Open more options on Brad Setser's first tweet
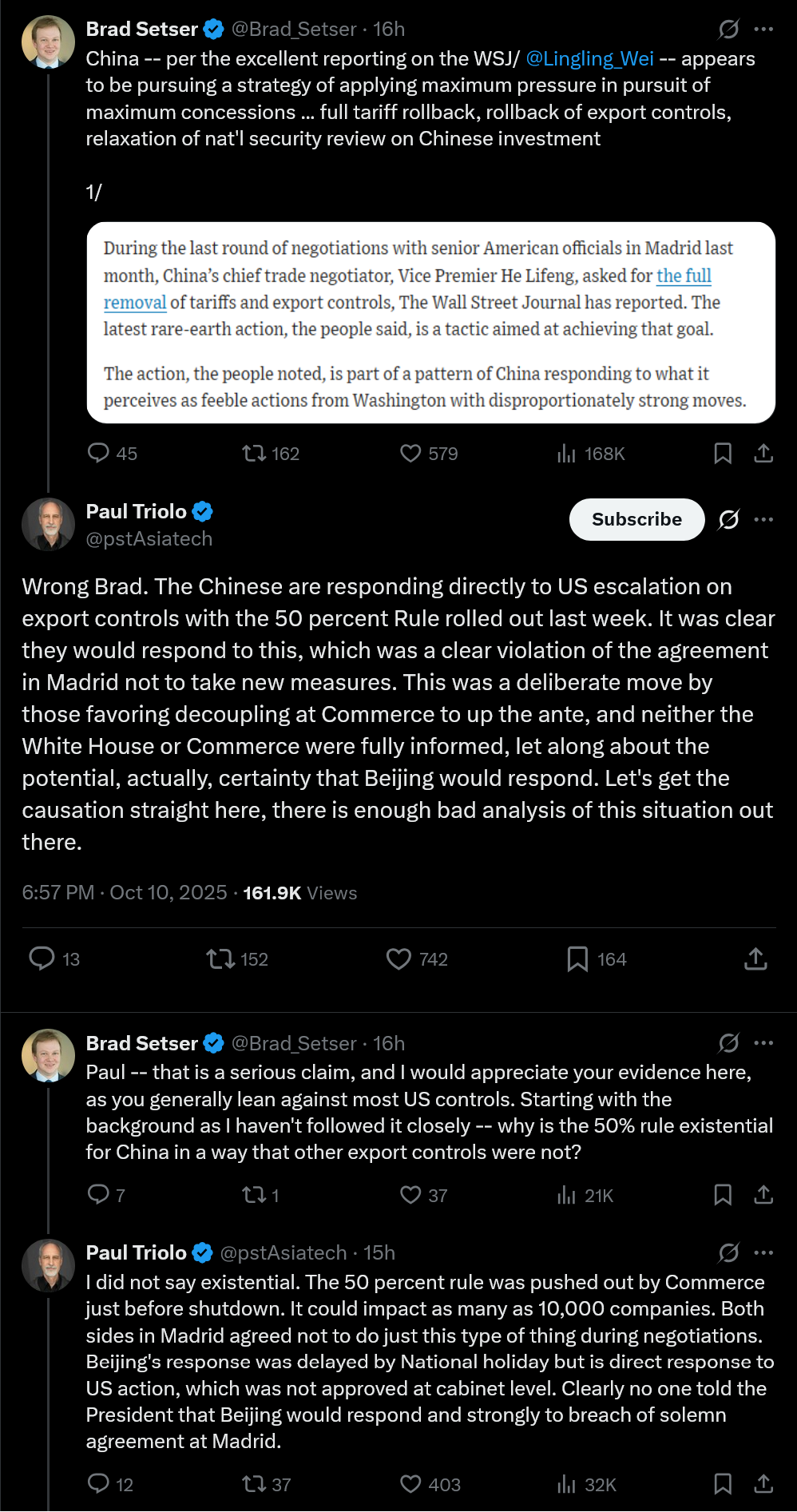This screenshot has height=1512, width=797. click(763, 30)
